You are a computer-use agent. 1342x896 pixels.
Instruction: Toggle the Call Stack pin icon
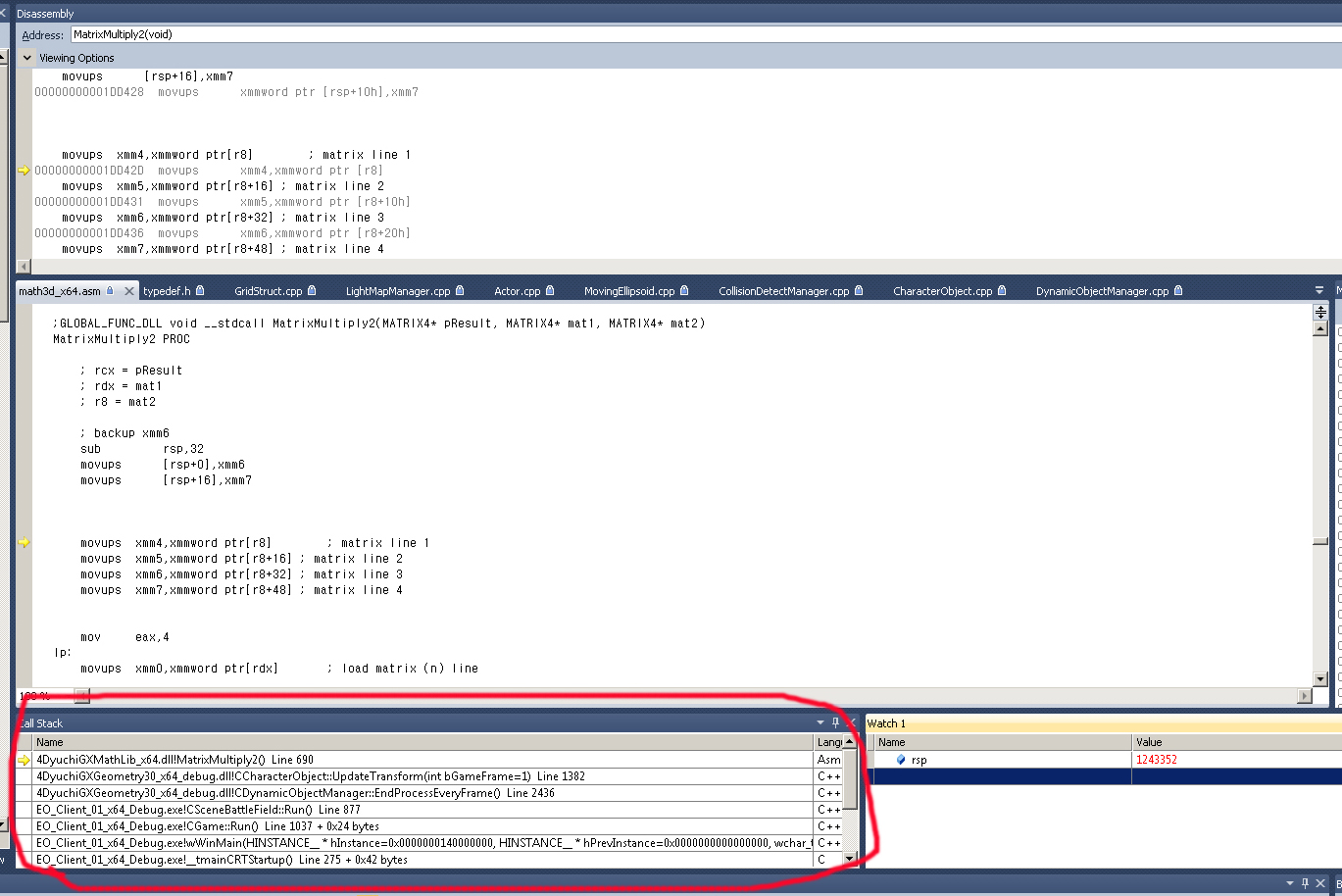tap(836, 722)
